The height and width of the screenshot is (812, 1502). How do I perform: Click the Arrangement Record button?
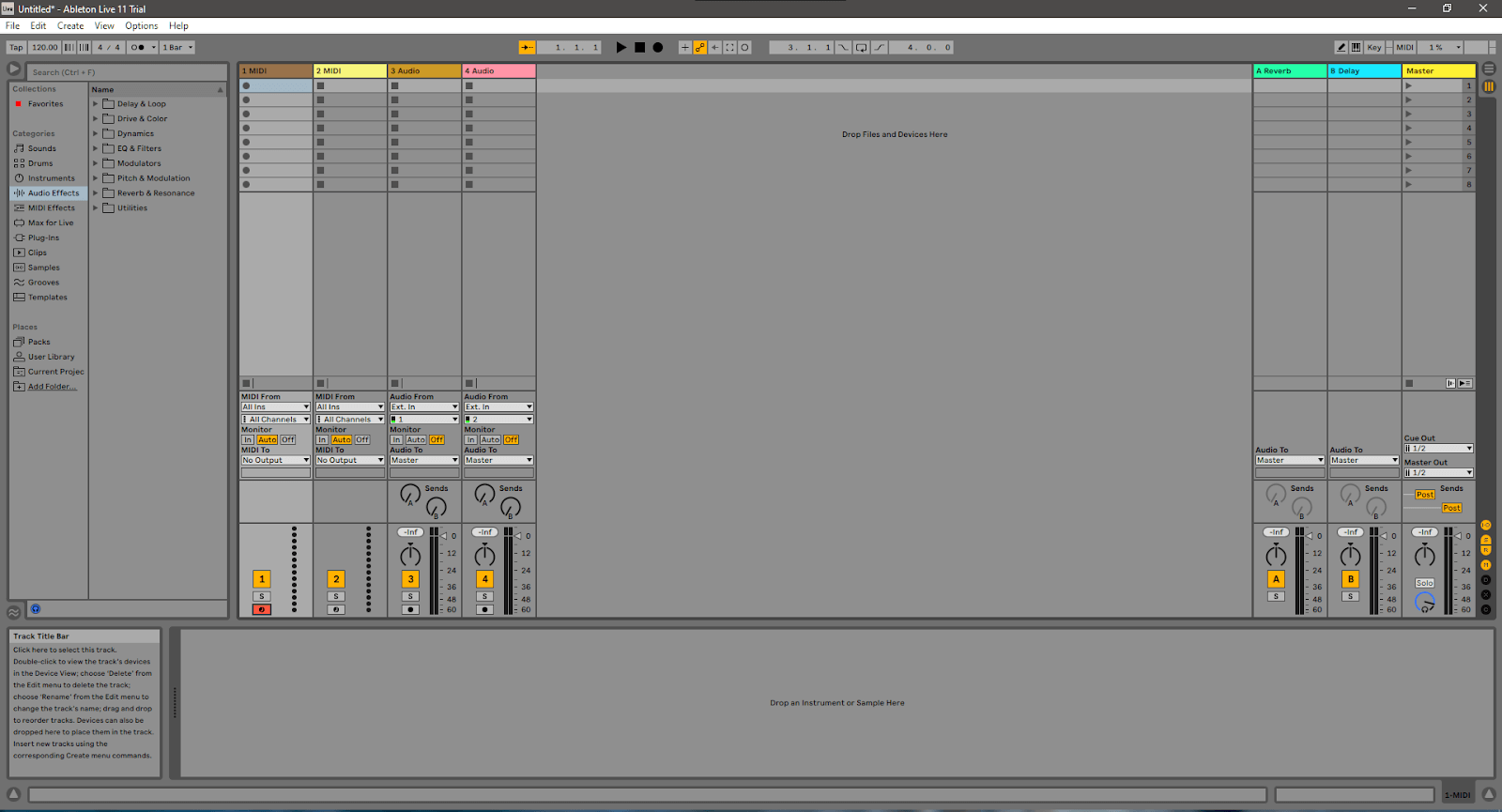pyautogui.click(x=658, y=47)
